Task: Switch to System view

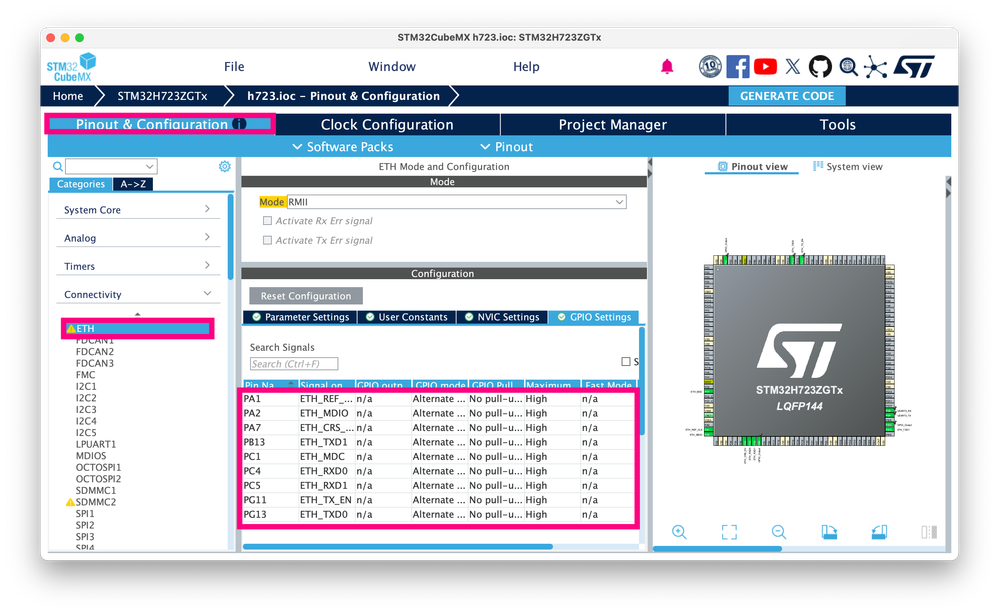Action: coord(847,166)
